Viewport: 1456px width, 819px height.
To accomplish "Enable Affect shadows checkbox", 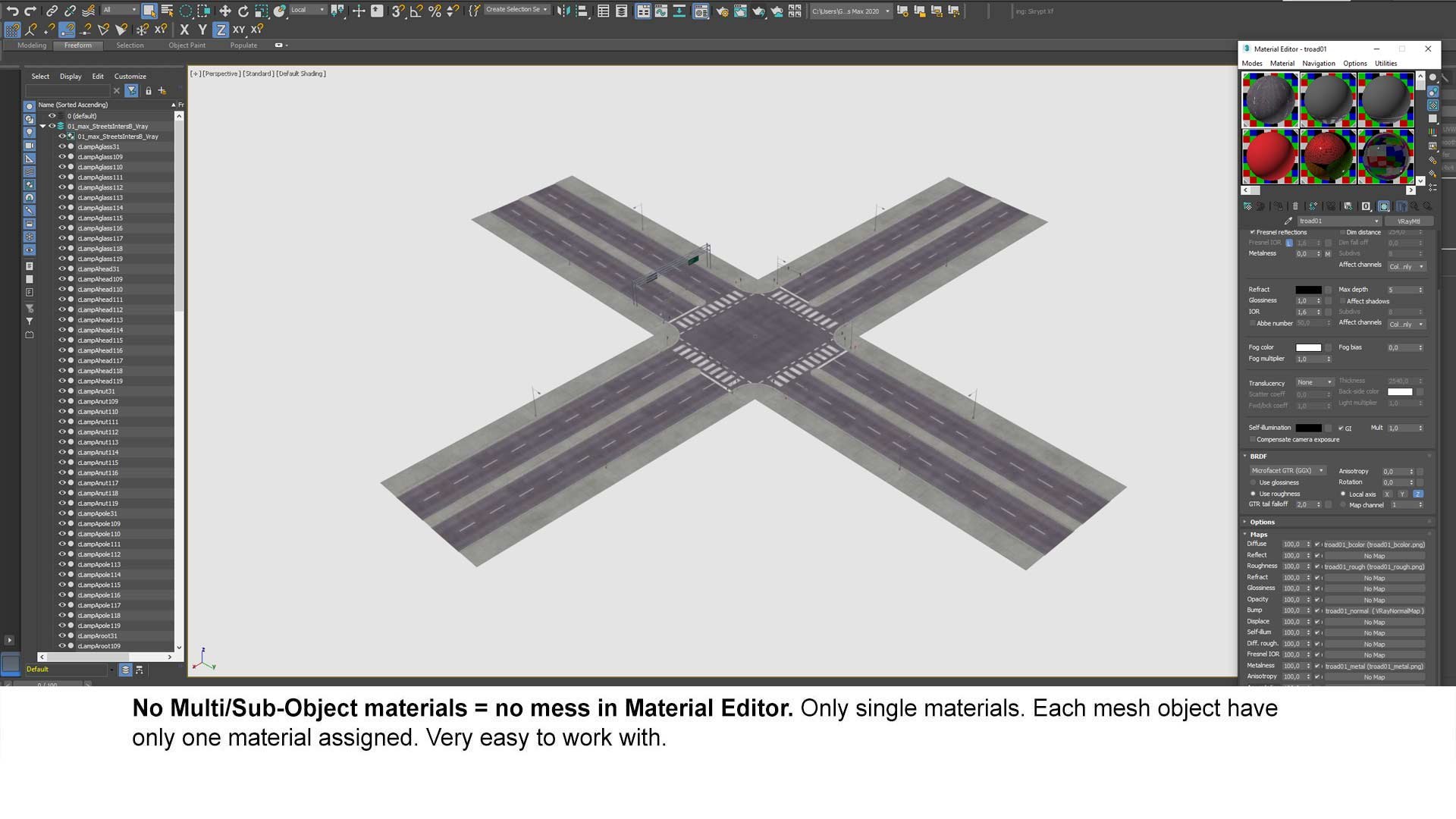I will (x=1342, y=301).
